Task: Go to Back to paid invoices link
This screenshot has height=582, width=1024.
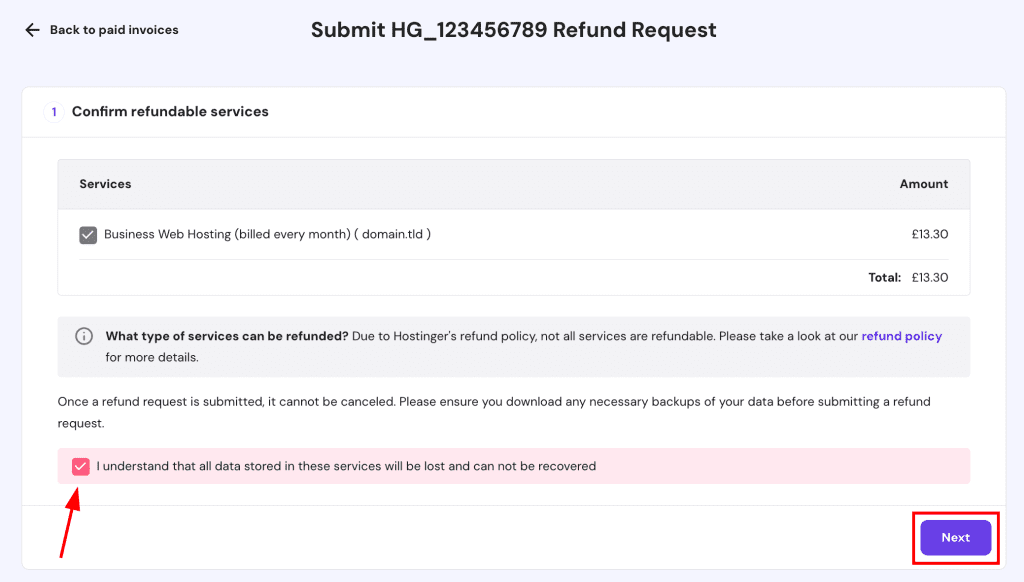Action: (114, 30)
